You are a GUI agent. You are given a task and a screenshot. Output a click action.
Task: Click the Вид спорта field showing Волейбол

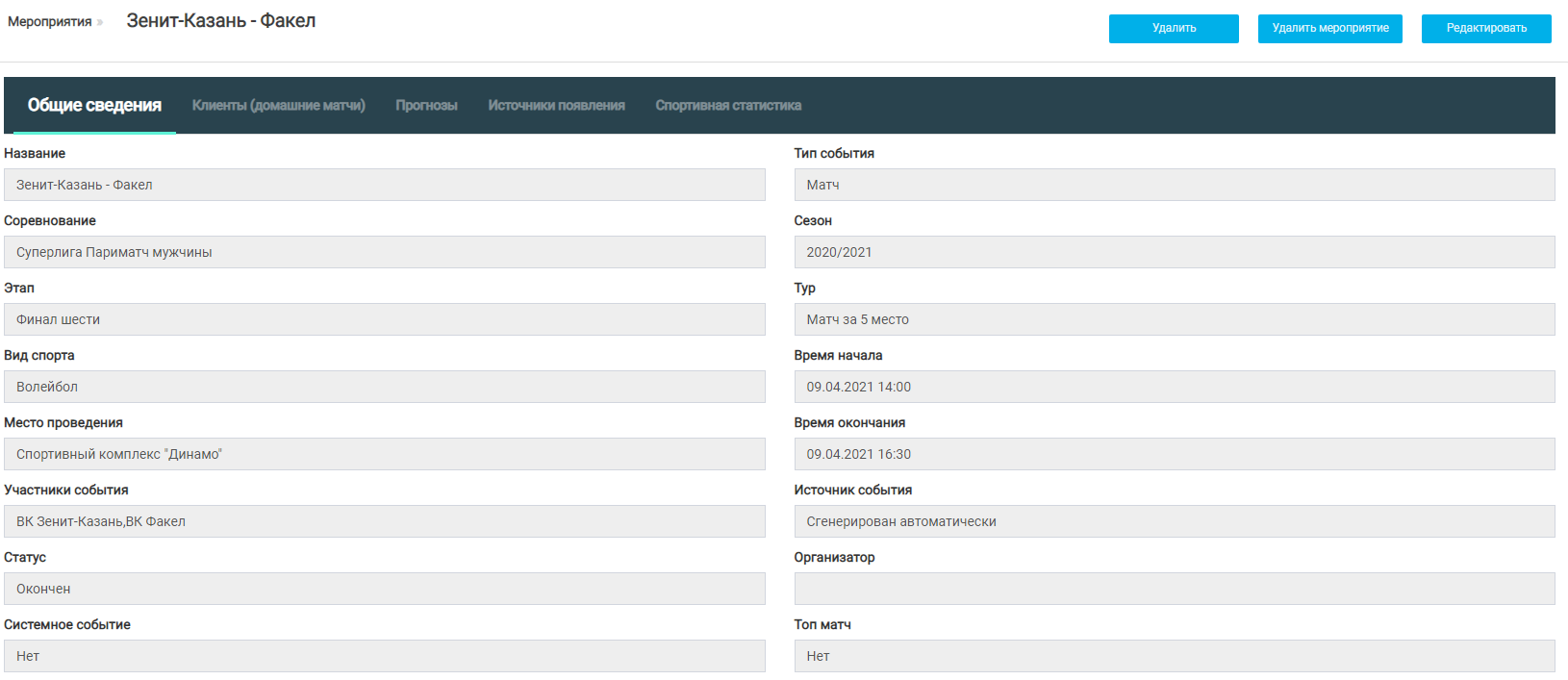click(385, 387)
